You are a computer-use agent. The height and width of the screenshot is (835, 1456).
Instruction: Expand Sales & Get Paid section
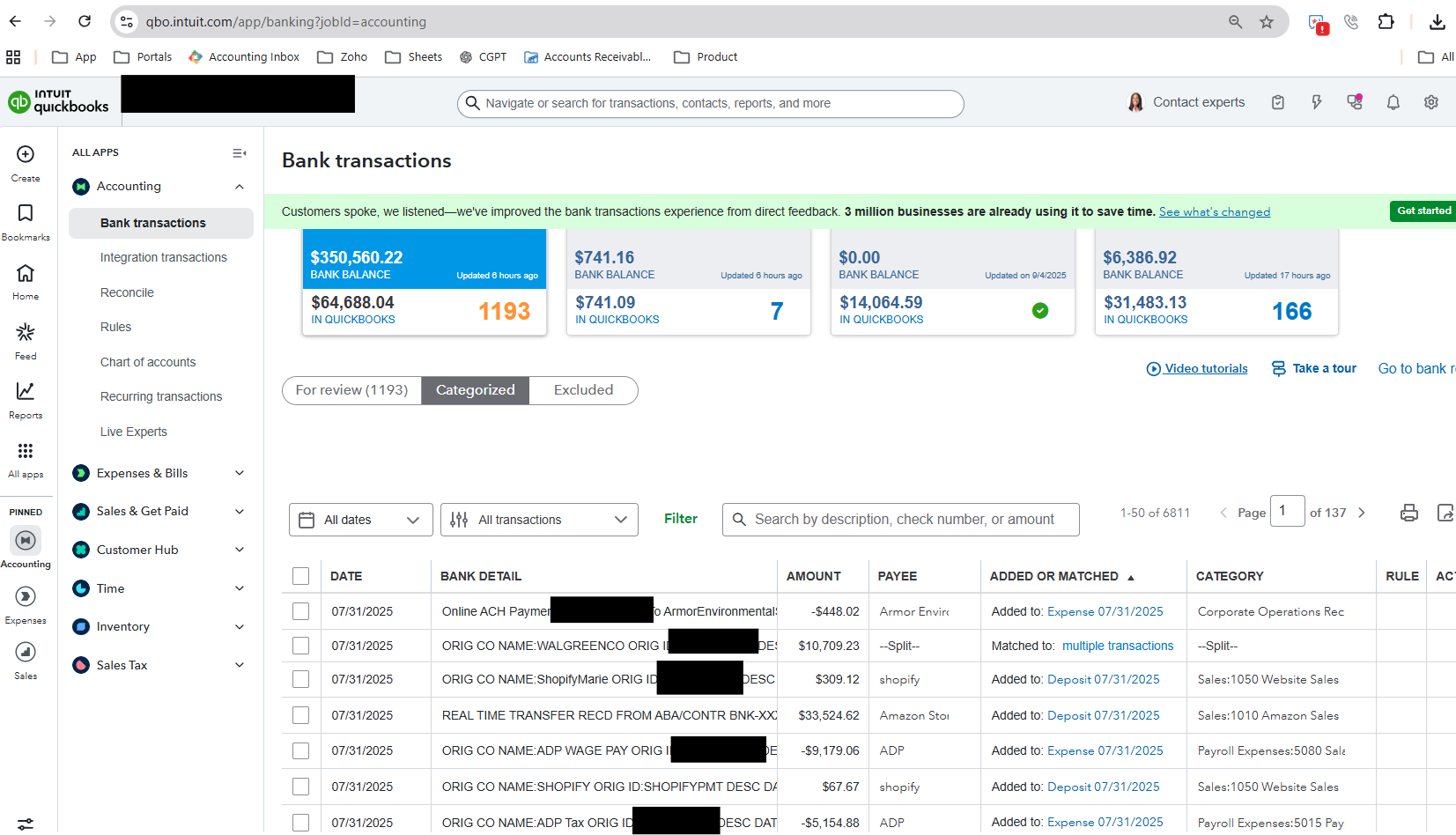tap(240, 512)
